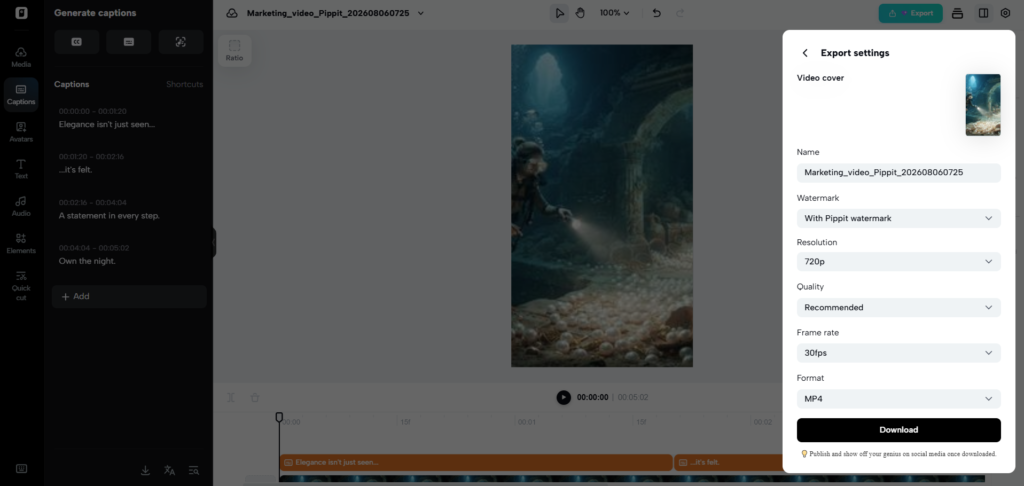Open the Media panel in sidebar

[x=21, y=57]
